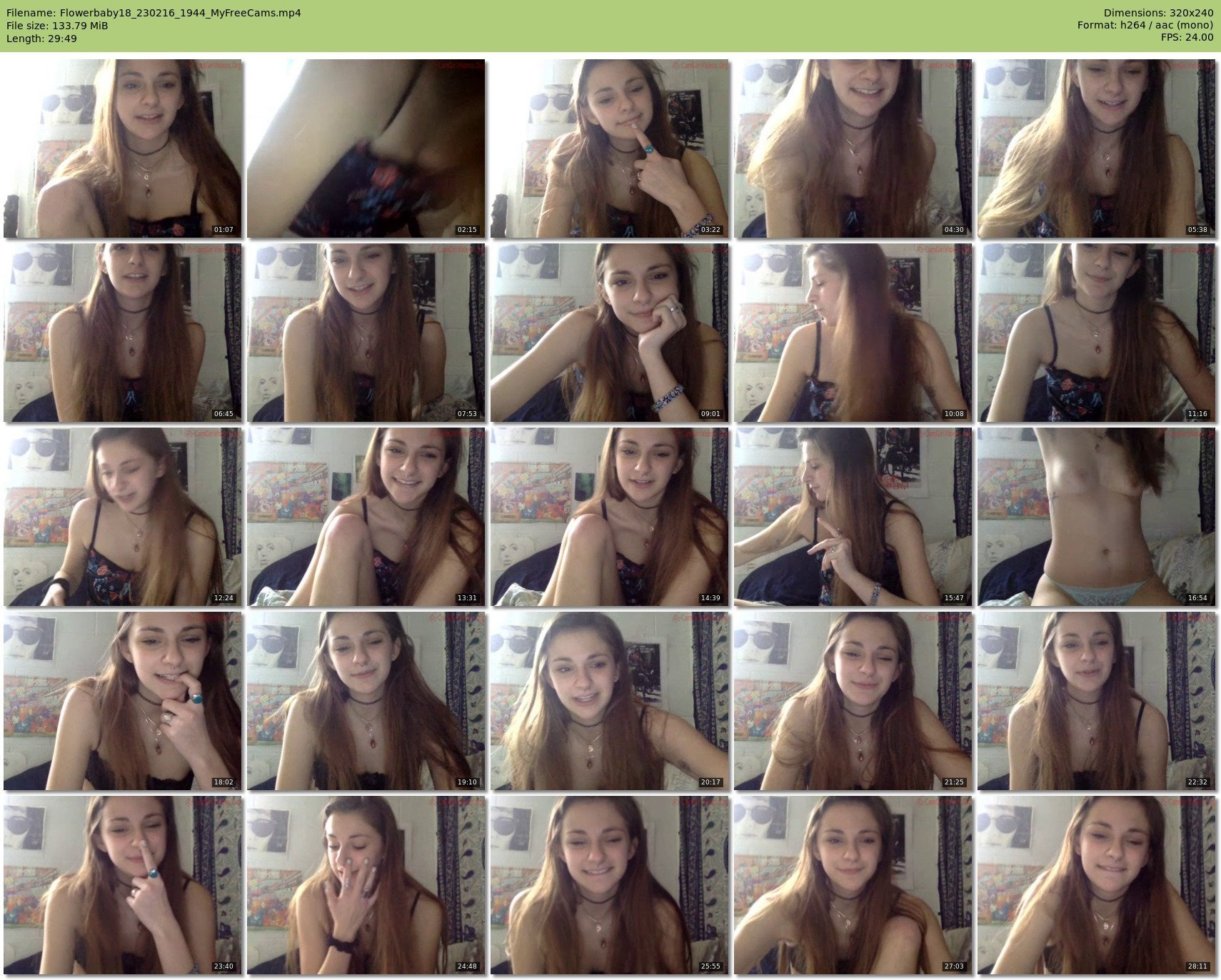This screenshot has width=1221, height=980.
Task: Select the thumbnail stamped 14:39
Action: click(610, 517)
